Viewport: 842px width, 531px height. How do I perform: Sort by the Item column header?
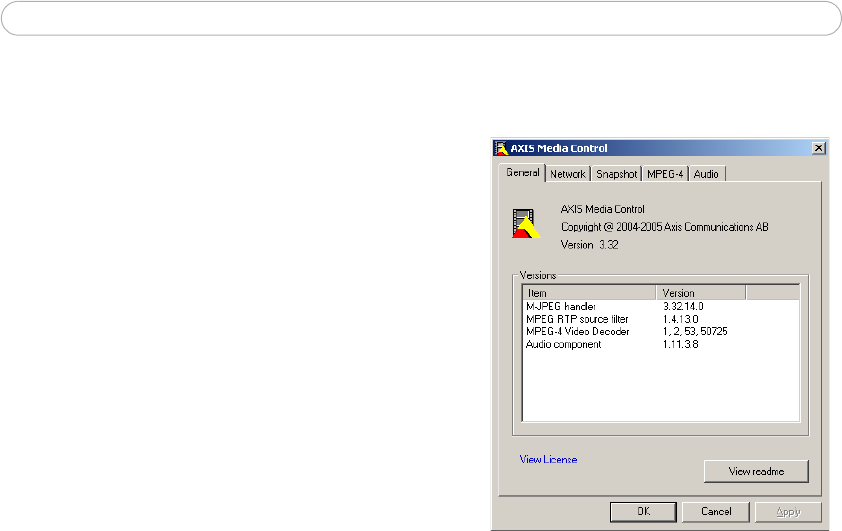tap(589, 293)
